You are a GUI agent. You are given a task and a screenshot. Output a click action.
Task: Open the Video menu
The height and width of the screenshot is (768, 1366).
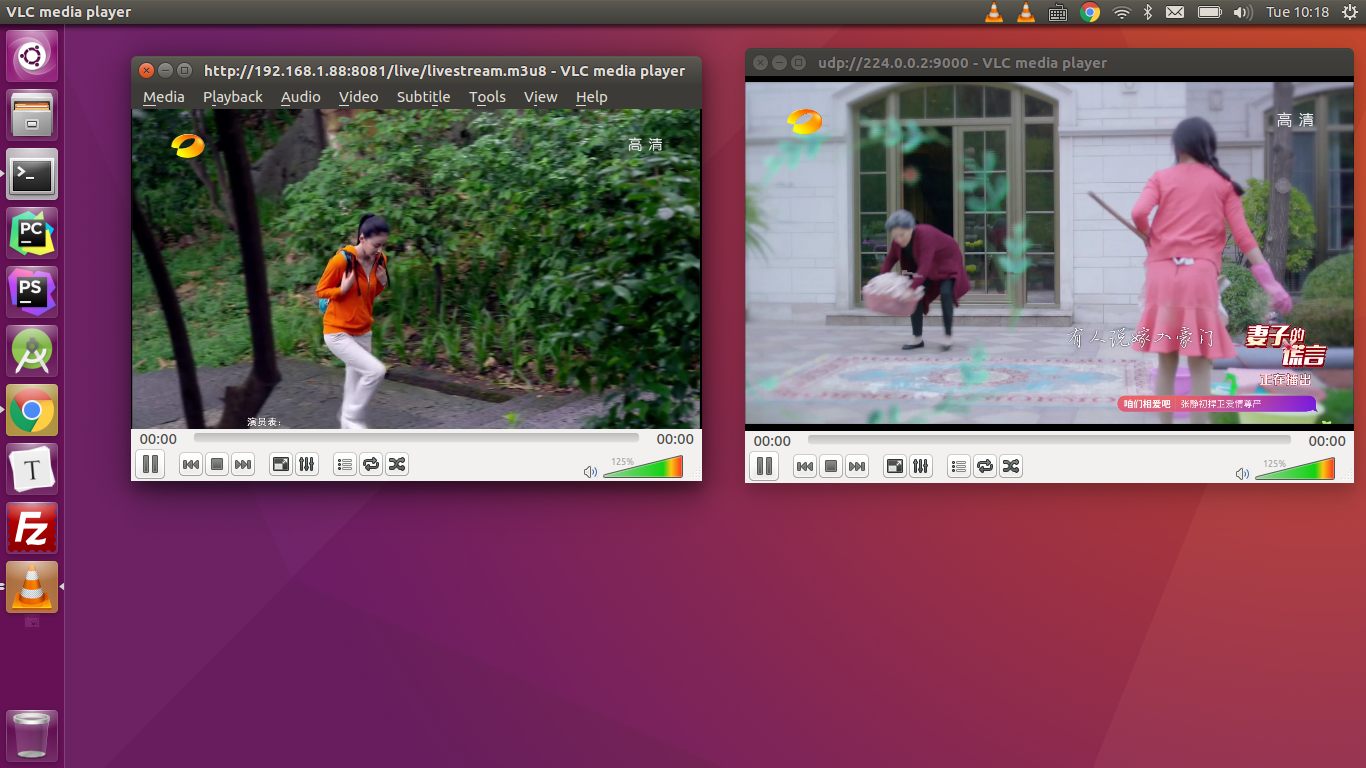click(358, 97)
